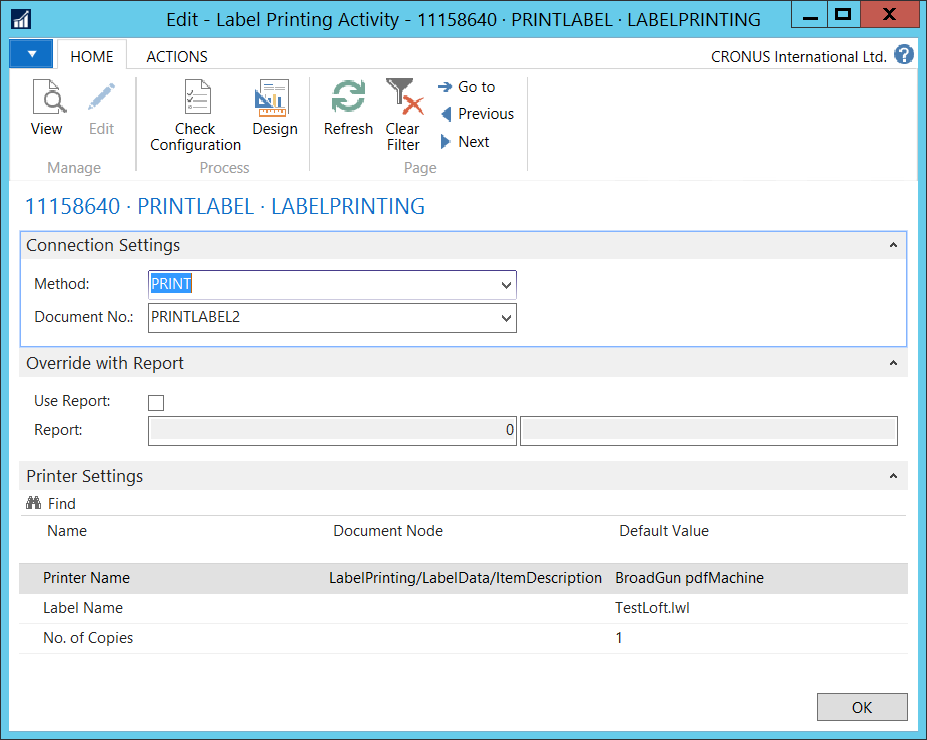Screen dimensions: 927x740
Task: Click the No. of Copies value 1
Action: click(618, 638)
